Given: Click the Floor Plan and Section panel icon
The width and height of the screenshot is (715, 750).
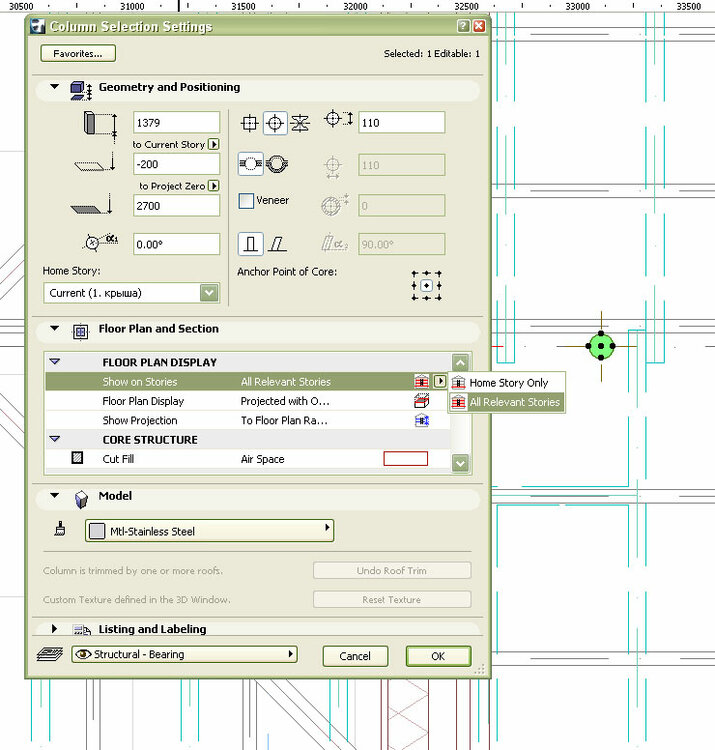Looking at the screenshot, I should coord(80,331).
